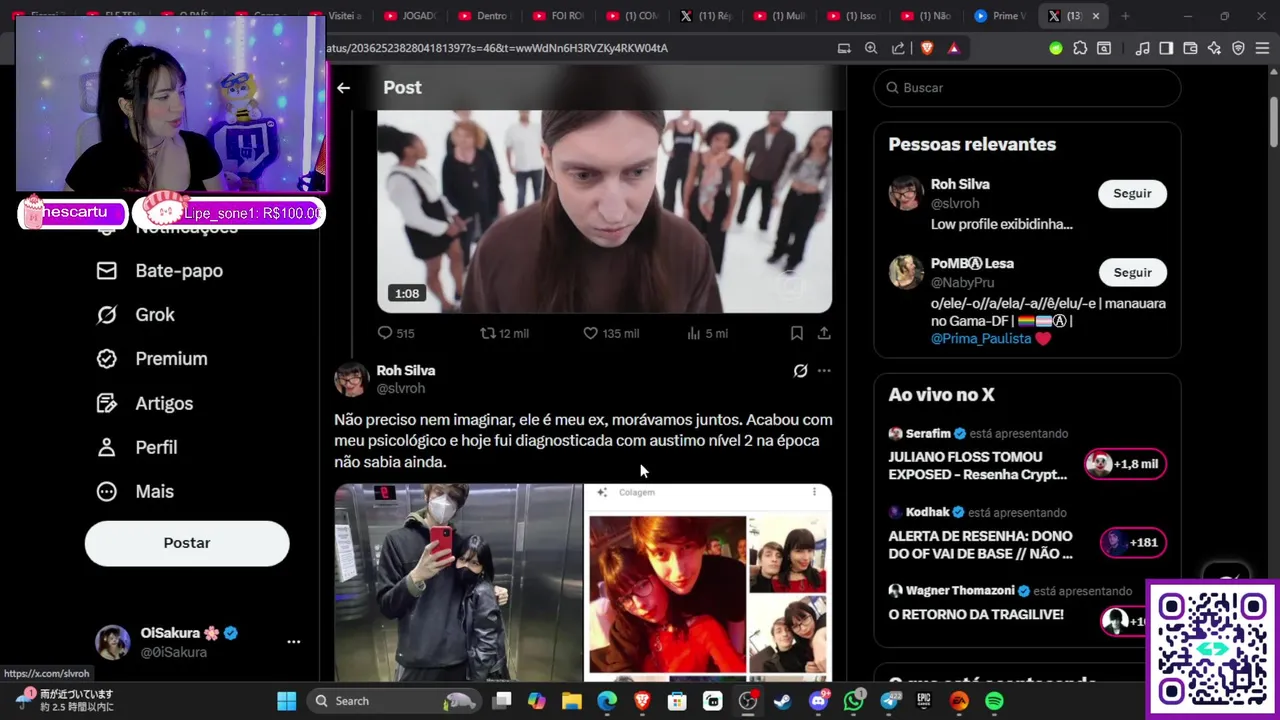The height and width of the screenshot is (720, 1280).
Task: Toggle the browser sidebar panel
Action: [x=1166, y=48]
